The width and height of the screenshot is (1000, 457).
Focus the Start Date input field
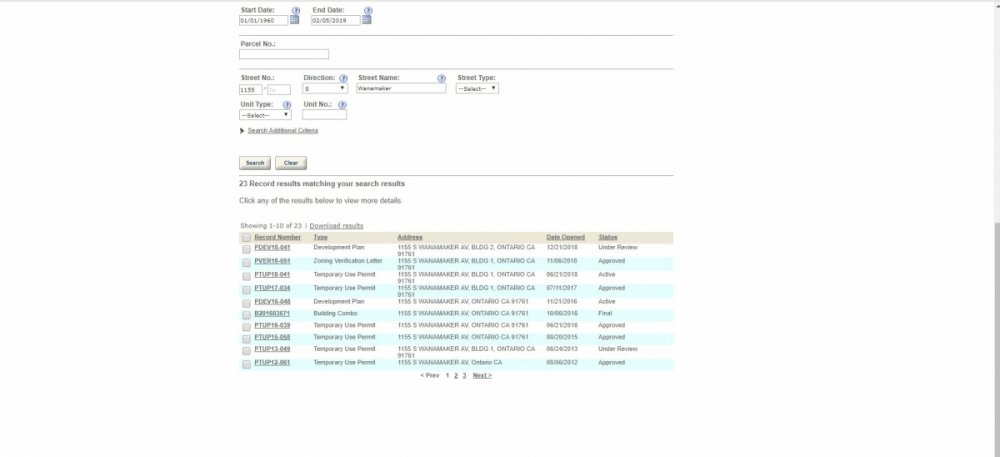point(263,20)
